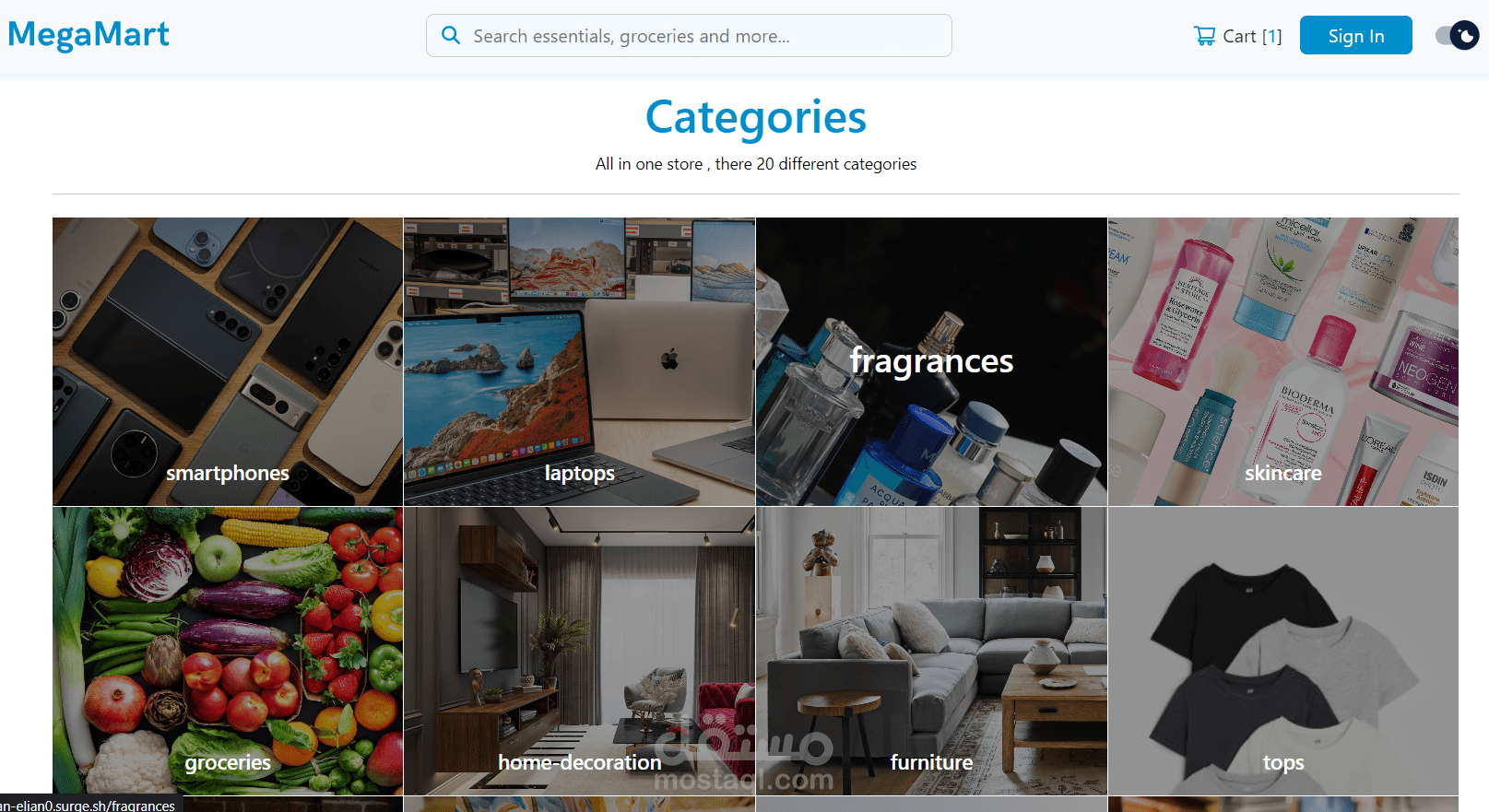This screenshot has width=1489, height=812.
Task: Select the fragrances category tile
Action: coord(931,361)
